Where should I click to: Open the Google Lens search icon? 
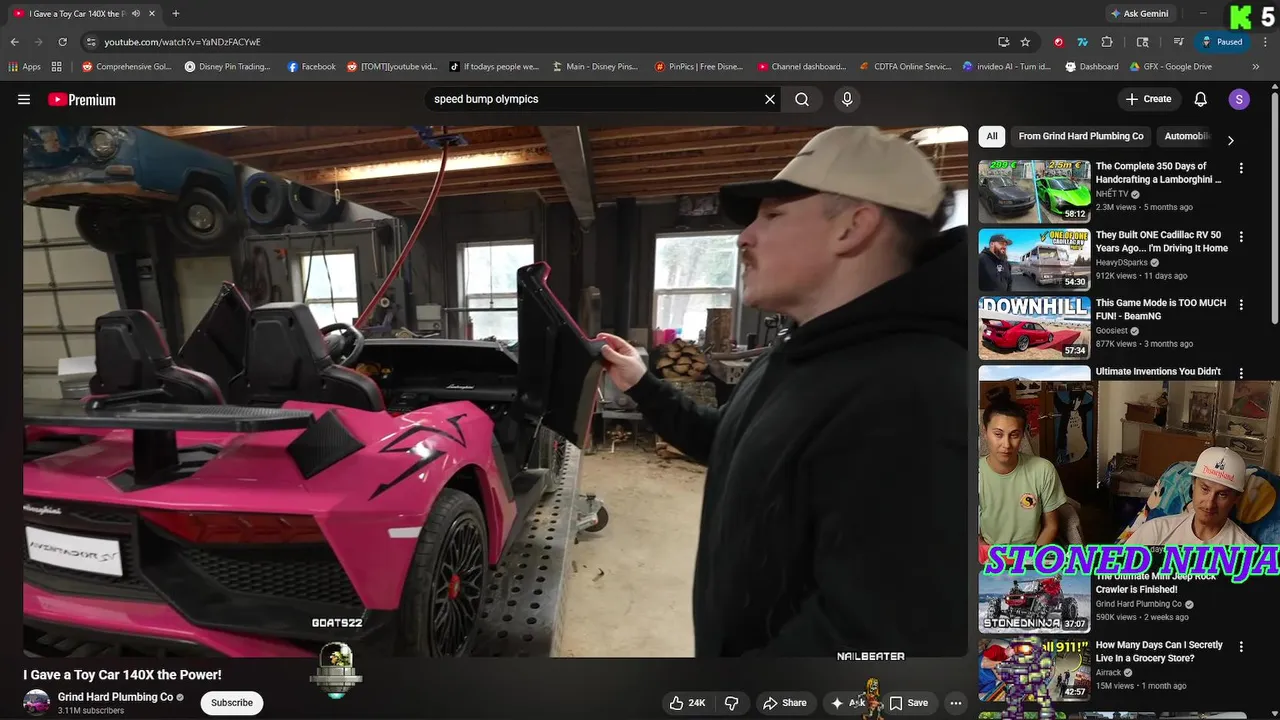(x=1142, y=42)
